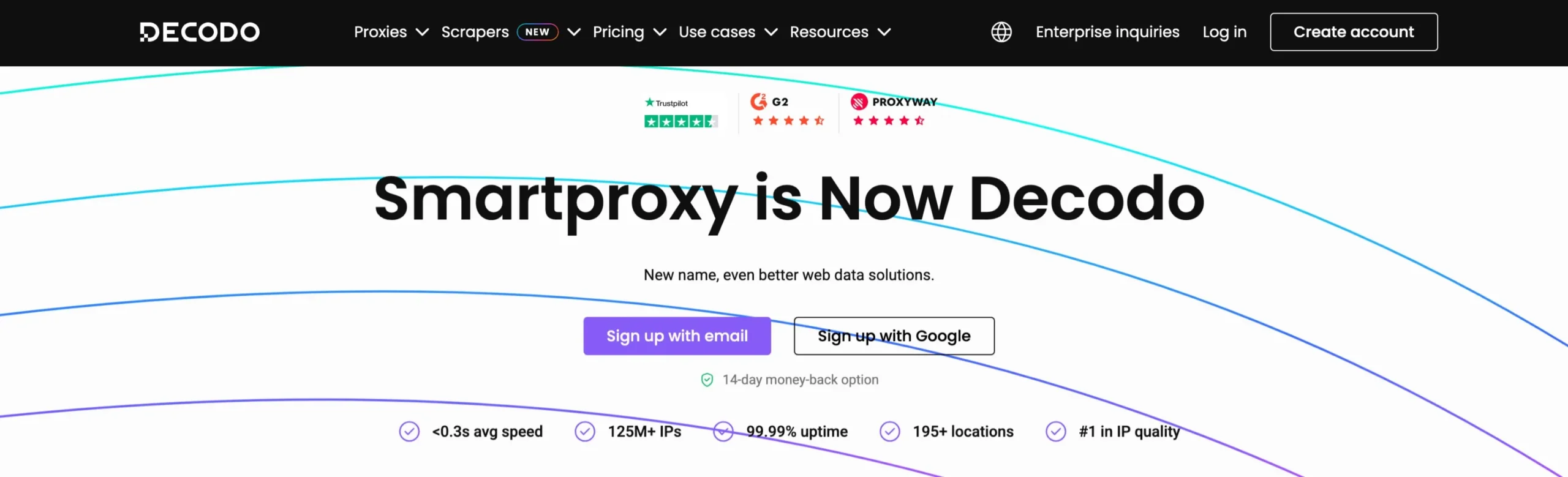
Task: Click the <0.3s avg speed text
Action: point(488,432)
